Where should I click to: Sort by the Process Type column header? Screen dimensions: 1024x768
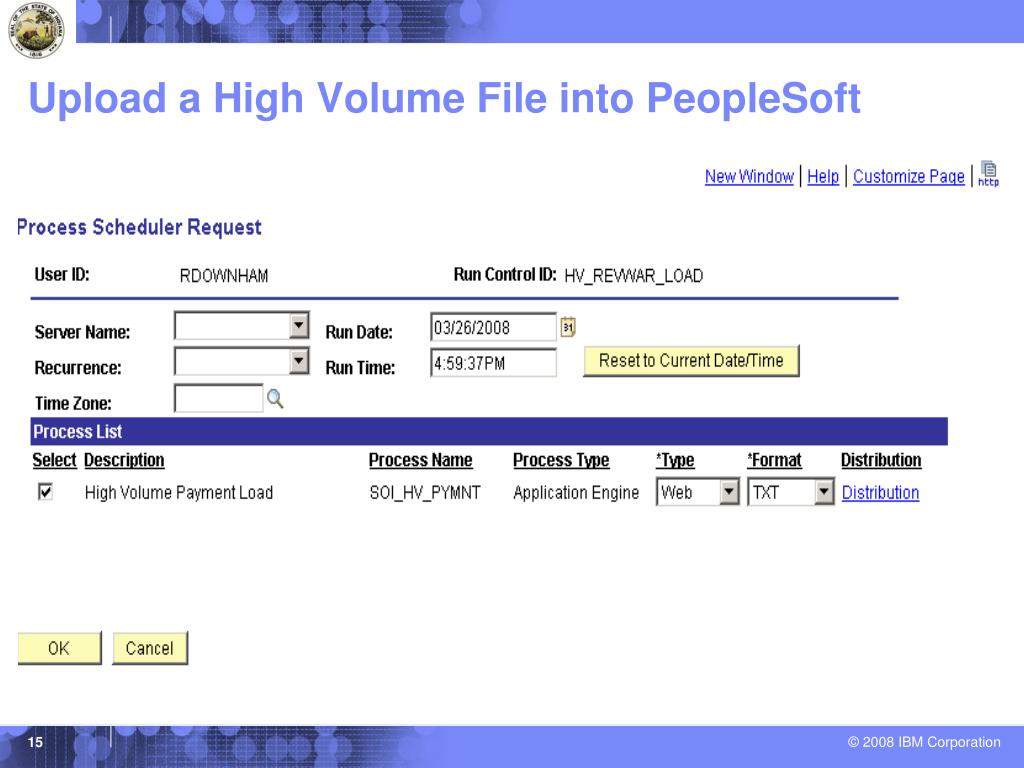[561, 460]
